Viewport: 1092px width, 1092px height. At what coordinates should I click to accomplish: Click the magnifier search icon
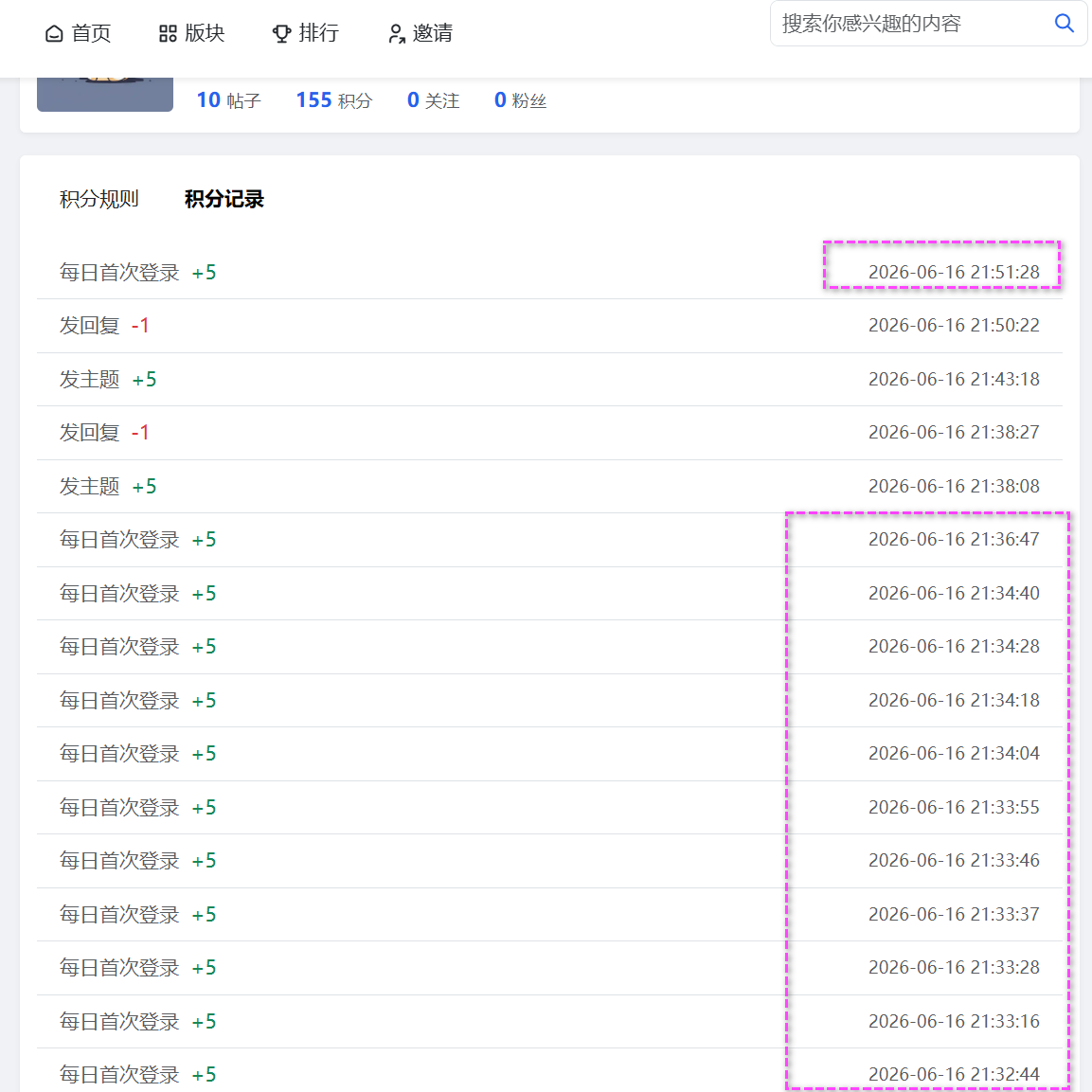click(1064, 23)
